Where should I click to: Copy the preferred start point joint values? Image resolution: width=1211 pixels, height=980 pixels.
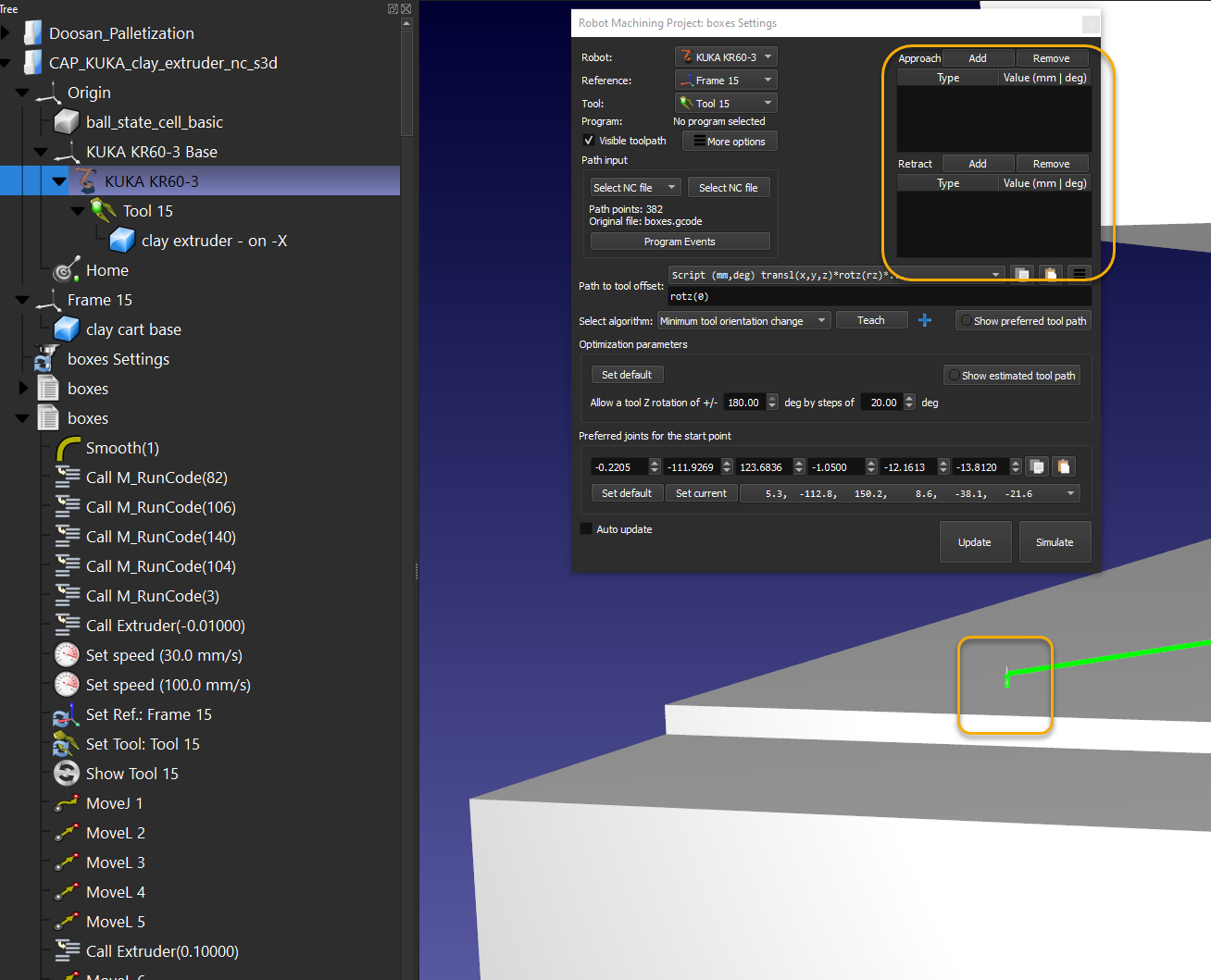pyautogui.click(x=1037, y=467)
